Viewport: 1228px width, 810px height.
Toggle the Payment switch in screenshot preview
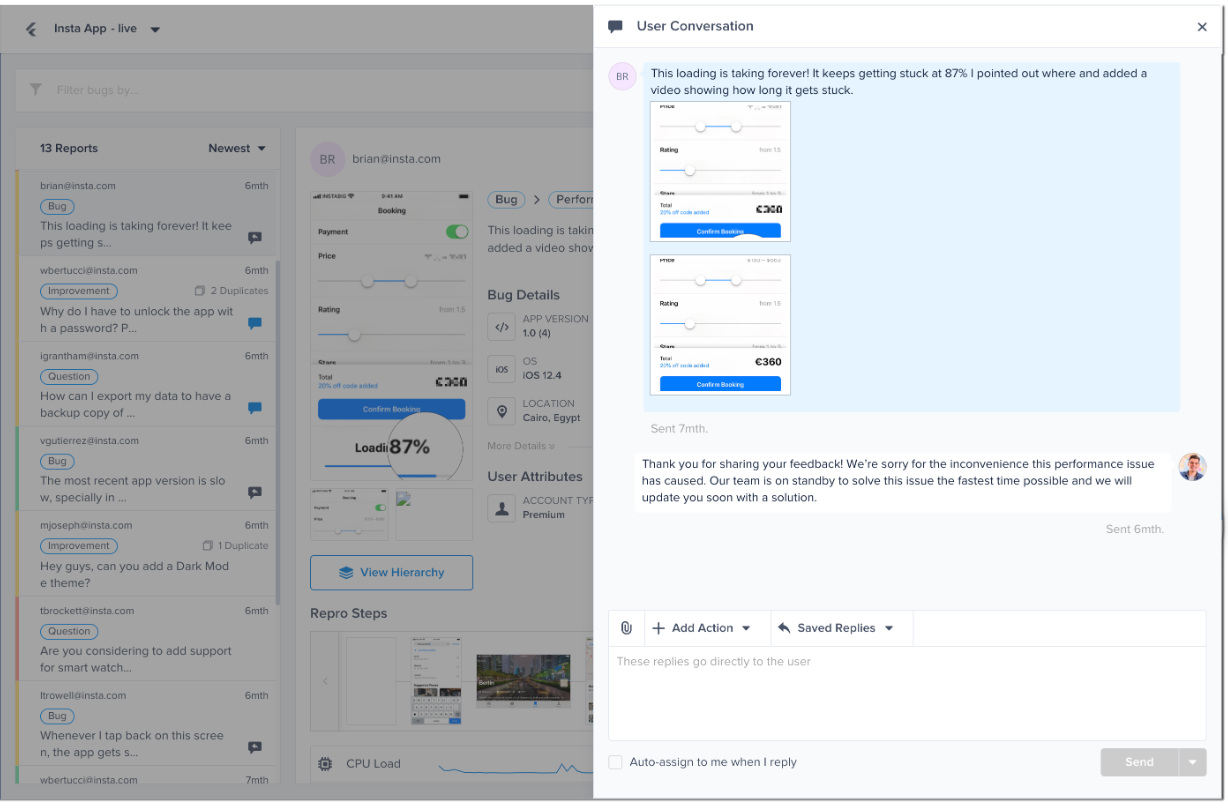(x=457, y=232)
